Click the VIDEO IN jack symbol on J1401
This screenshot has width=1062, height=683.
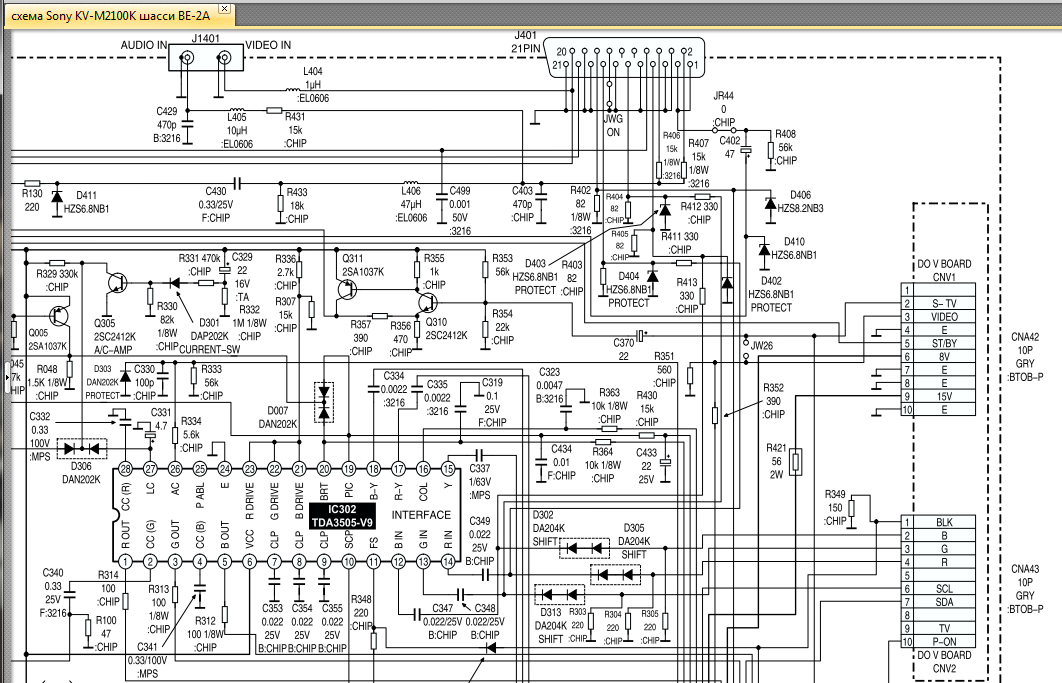click(224, 59)
